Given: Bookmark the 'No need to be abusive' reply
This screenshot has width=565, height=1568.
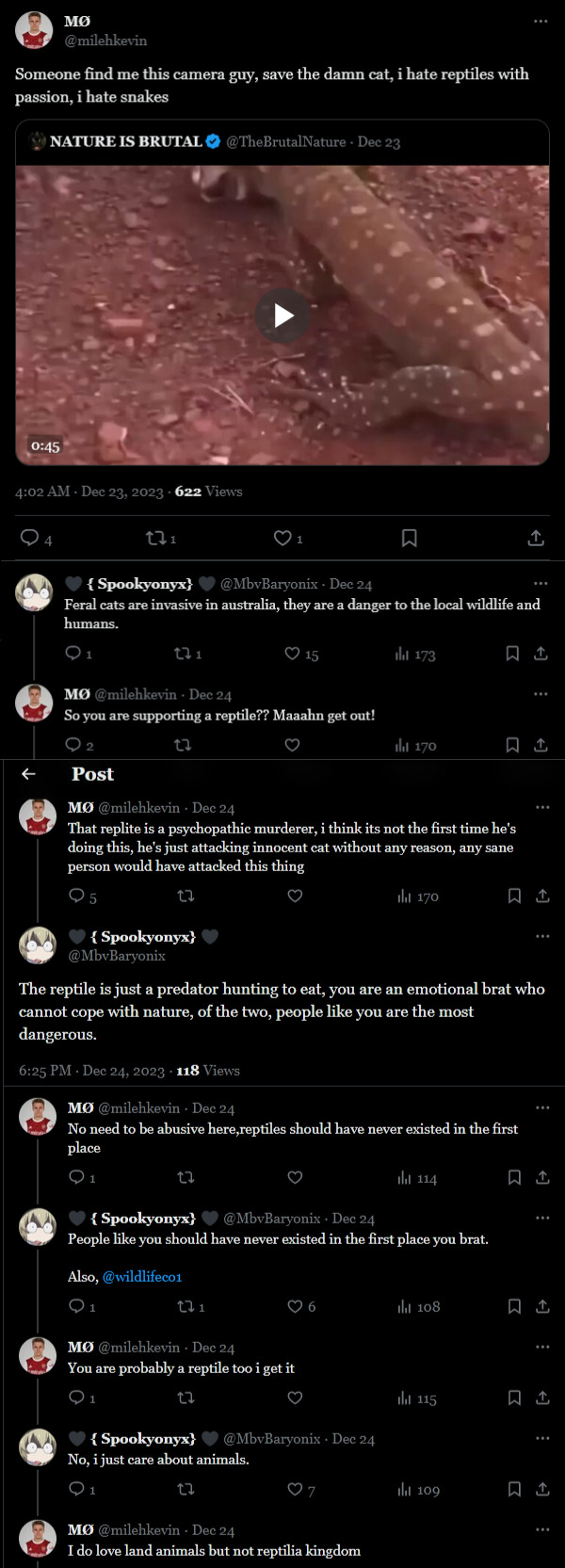Looking at the screenshot, I should point(514,1177).
